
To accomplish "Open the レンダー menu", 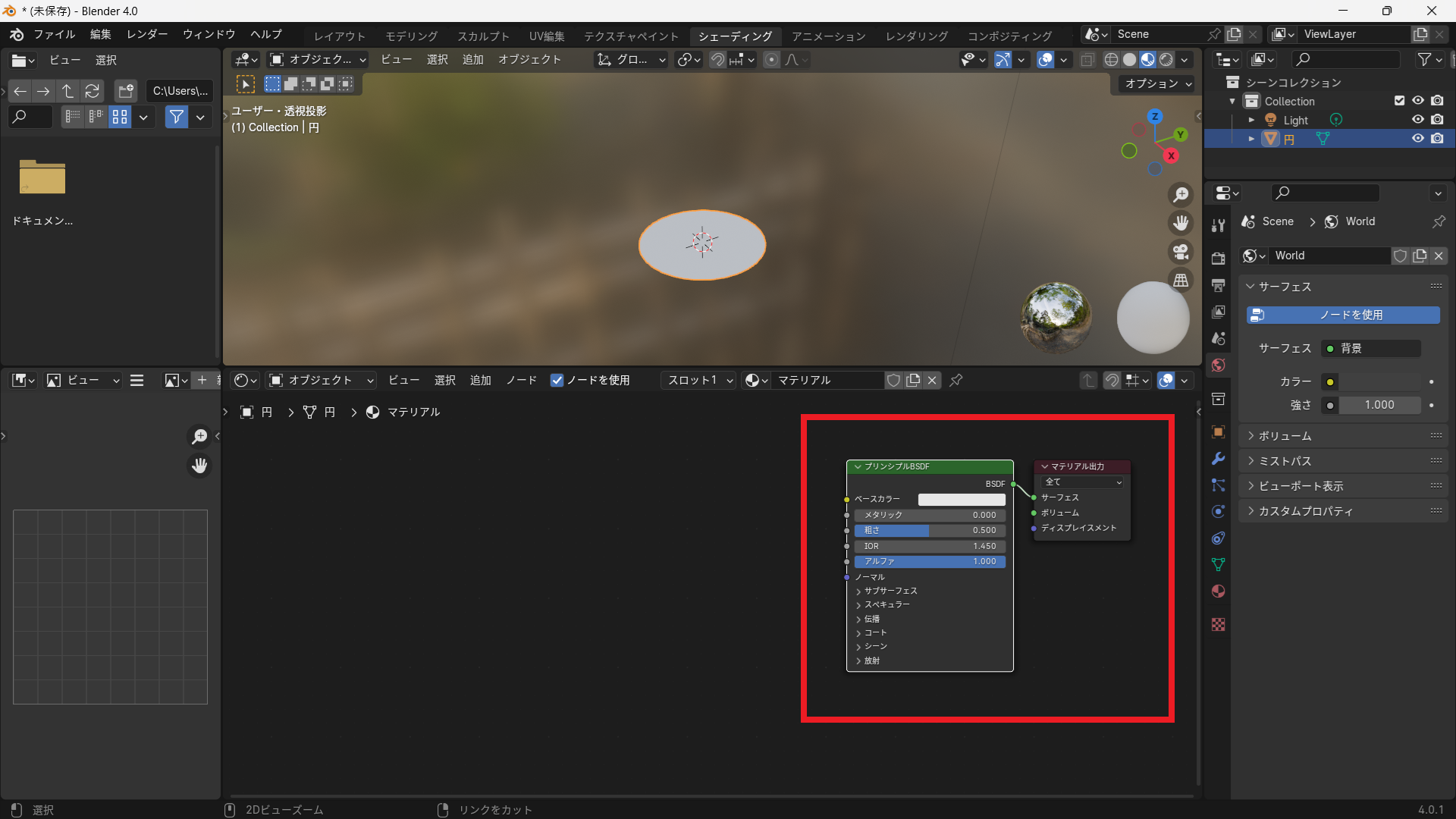I will [147, 34].
